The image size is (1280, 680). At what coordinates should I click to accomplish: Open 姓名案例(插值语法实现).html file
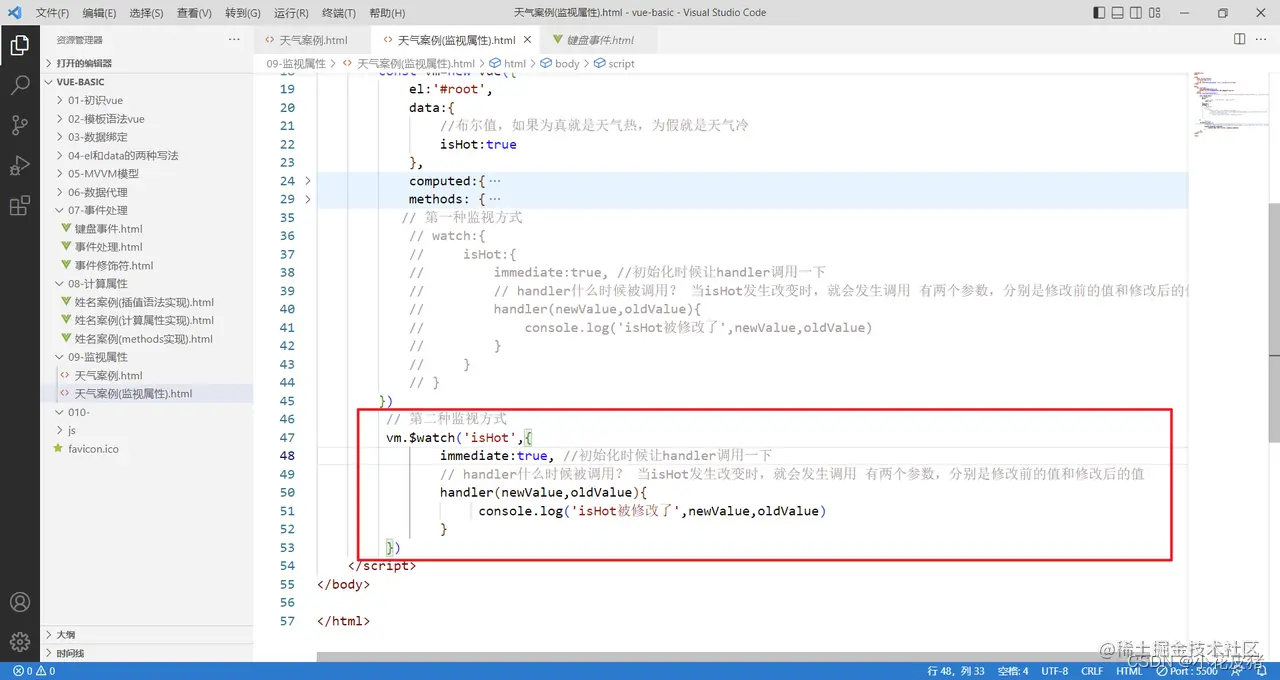tap(146, 302)
